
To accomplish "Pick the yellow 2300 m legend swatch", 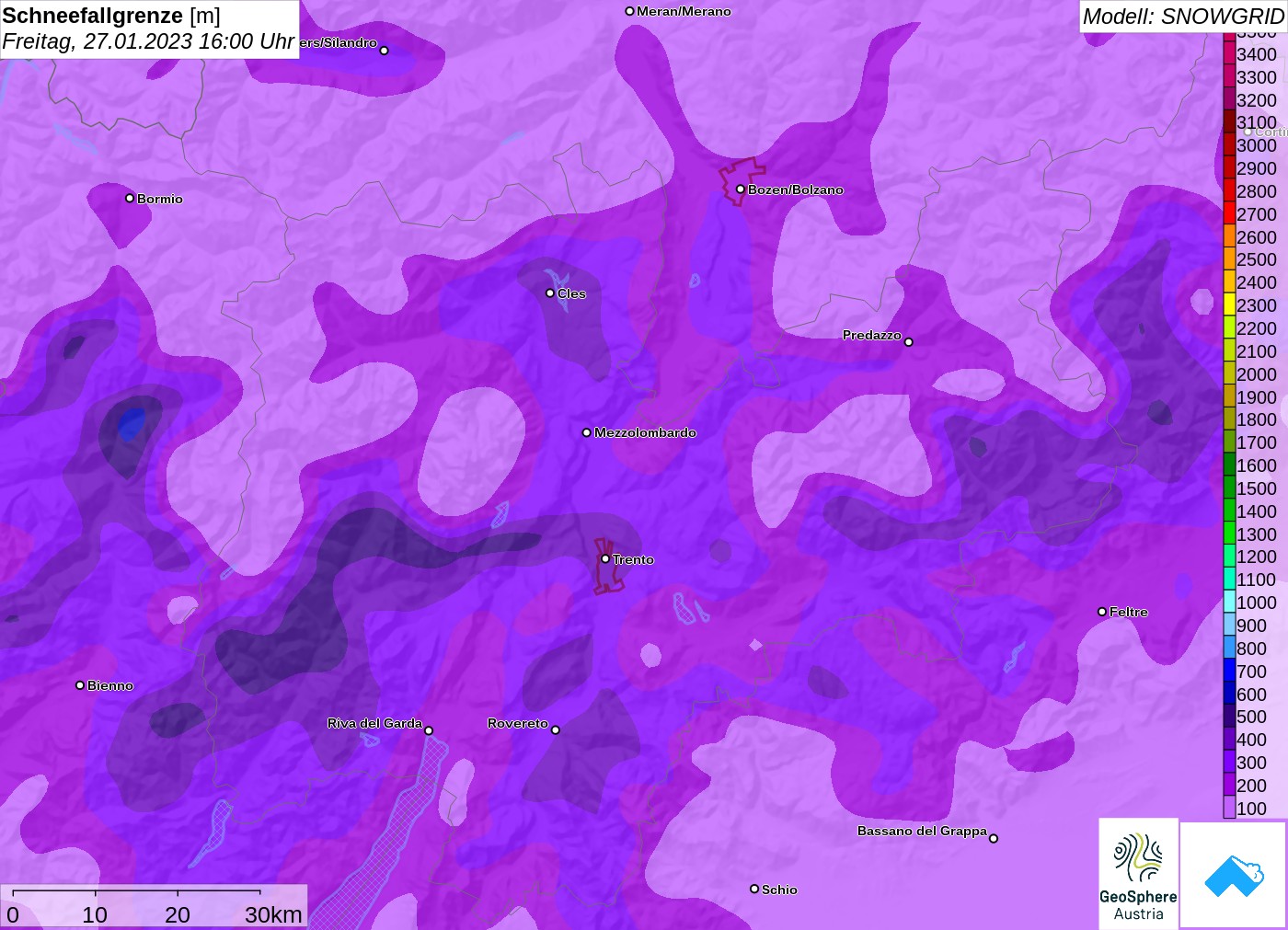I will [1229, 304].
